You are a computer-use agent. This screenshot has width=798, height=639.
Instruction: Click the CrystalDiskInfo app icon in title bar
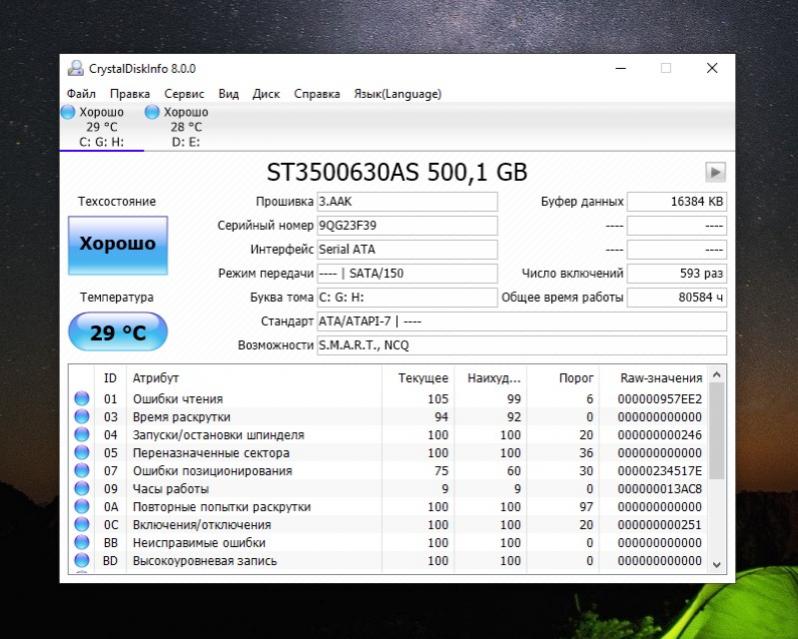coord(76,68)
